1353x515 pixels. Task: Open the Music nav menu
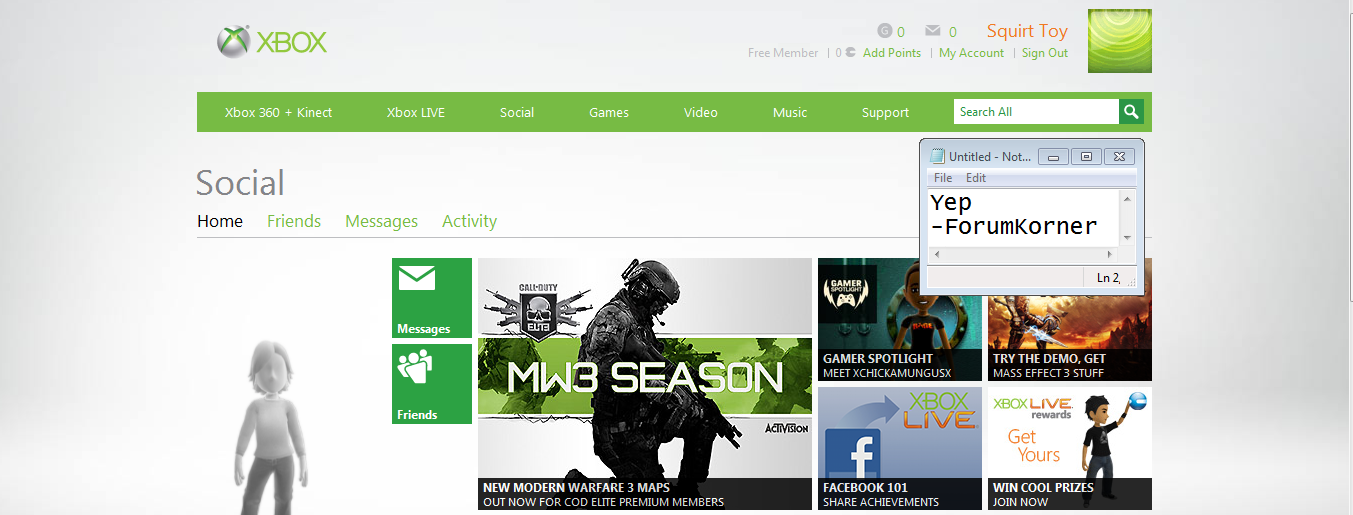pyautogui.click(x=790, y=112)
